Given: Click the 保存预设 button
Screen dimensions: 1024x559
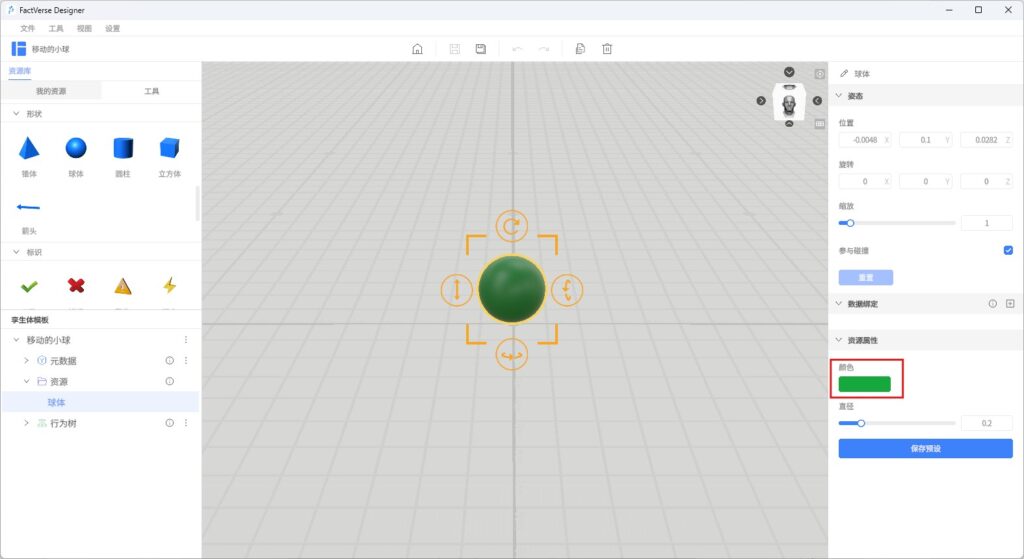Looking at the screenshot, I should [x=925, y=449].
